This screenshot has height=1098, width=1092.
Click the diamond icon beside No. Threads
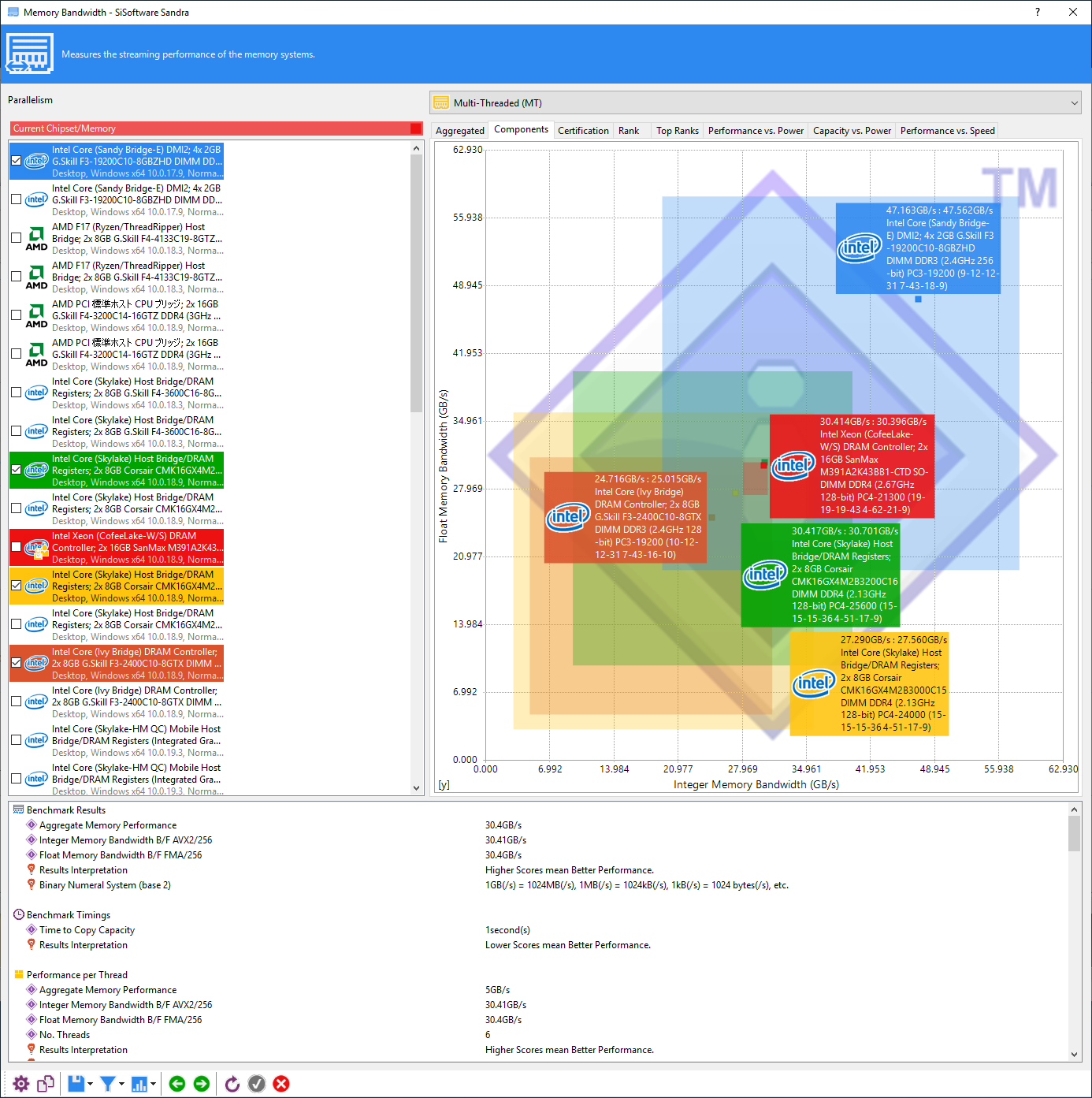pos(32,1034)
